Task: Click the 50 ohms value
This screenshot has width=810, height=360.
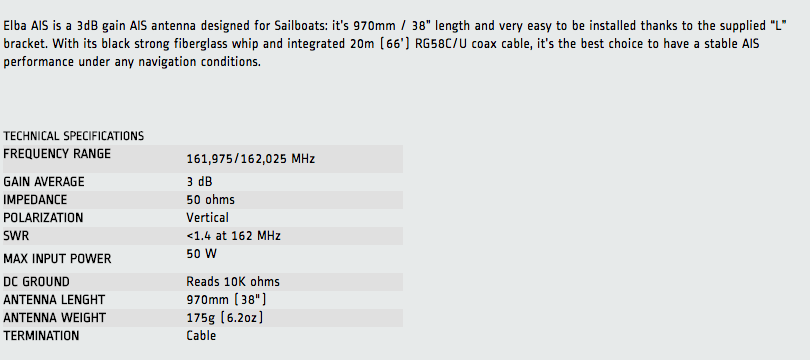Action: [210, 200]
